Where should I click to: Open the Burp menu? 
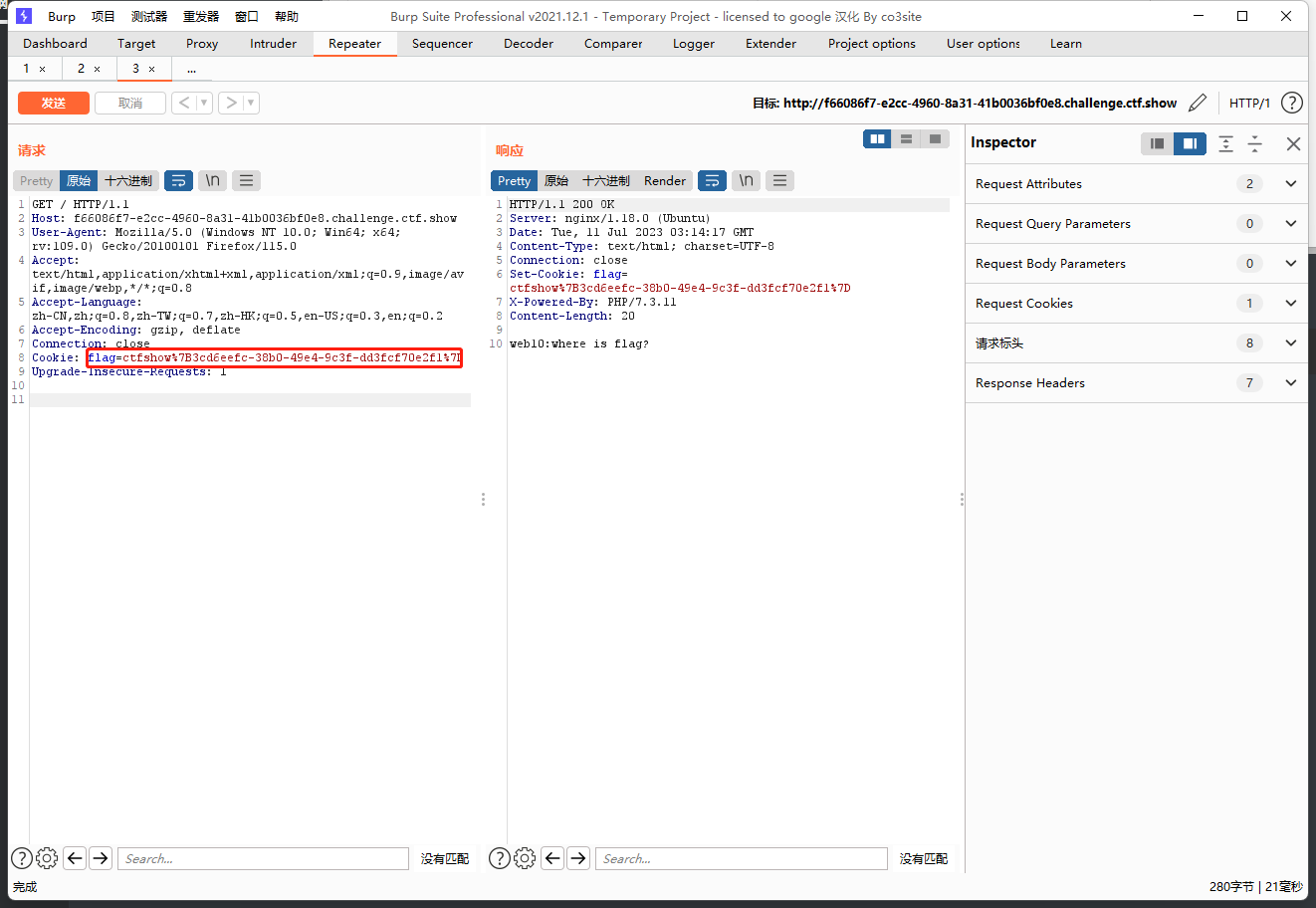(x=62, y=16)
